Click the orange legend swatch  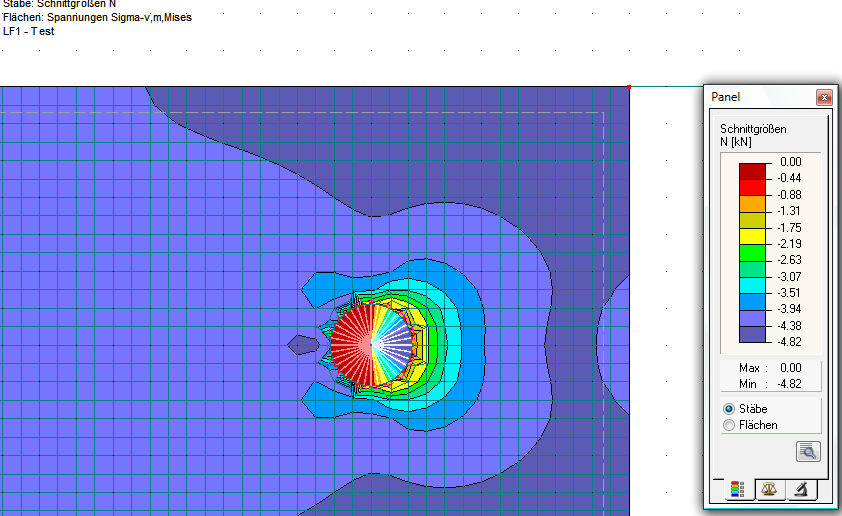click(752, 204)
